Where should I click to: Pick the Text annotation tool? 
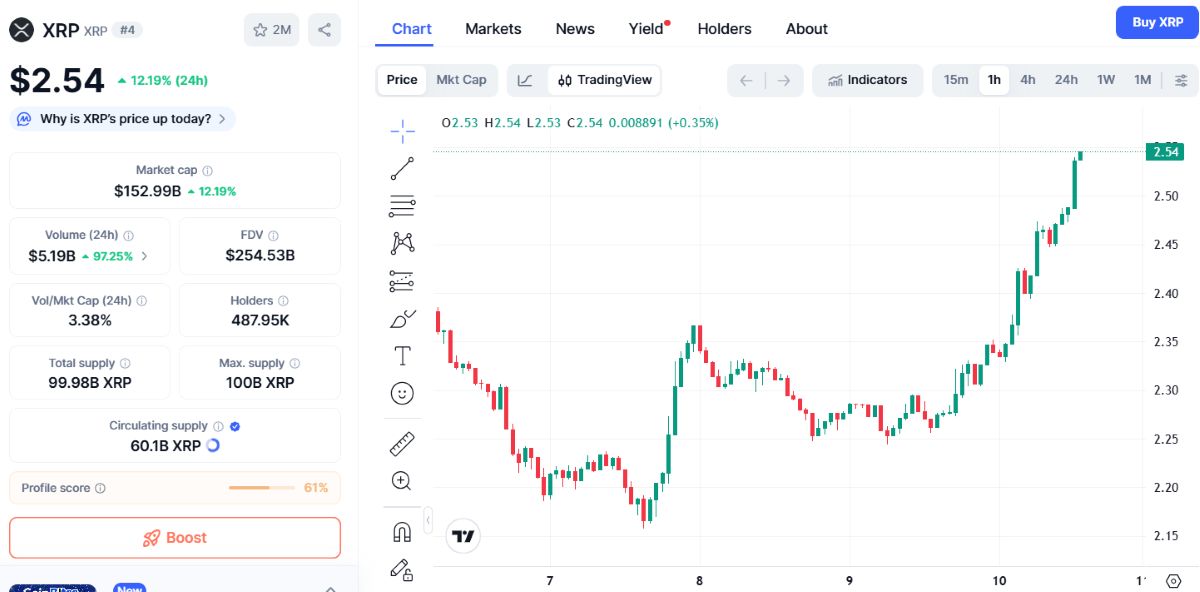(x=402, y=356)
